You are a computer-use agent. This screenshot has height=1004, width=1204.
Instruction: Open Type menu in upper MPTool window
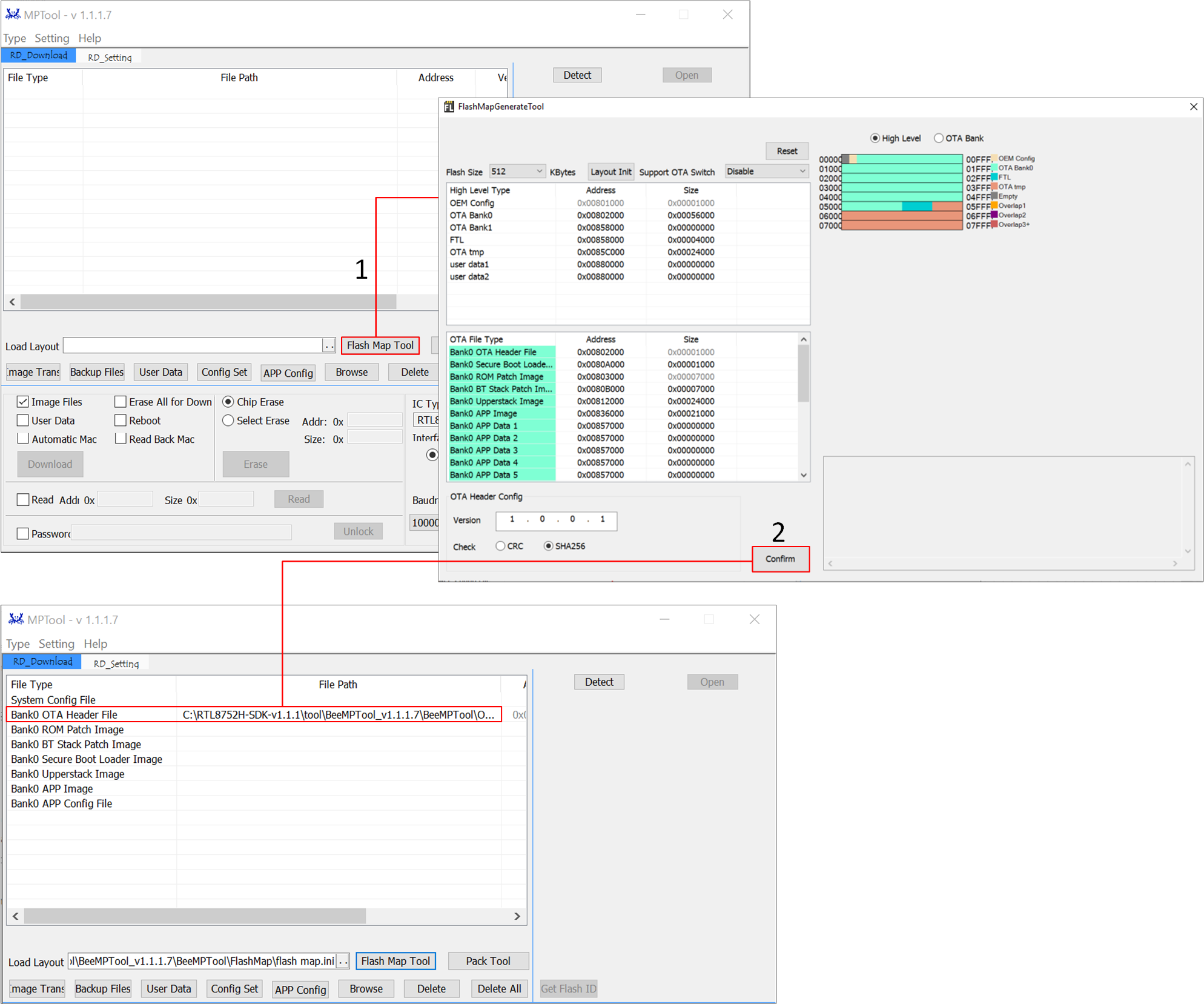click(15, 38)
